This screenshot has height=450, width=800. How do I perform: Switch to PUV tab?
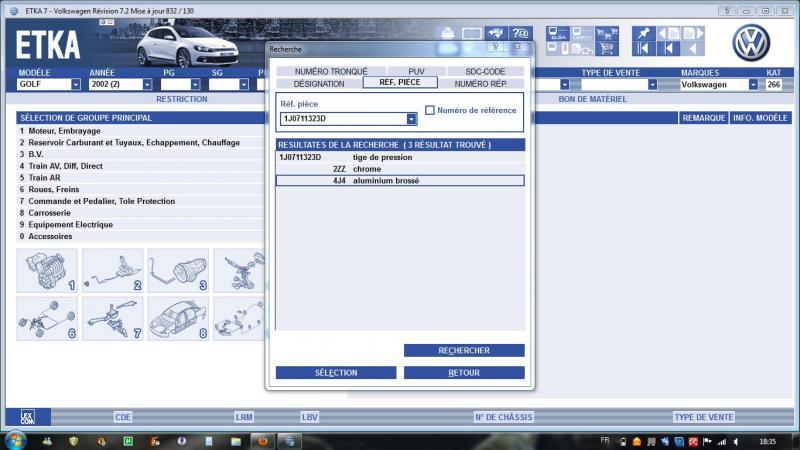coord(416,71)
